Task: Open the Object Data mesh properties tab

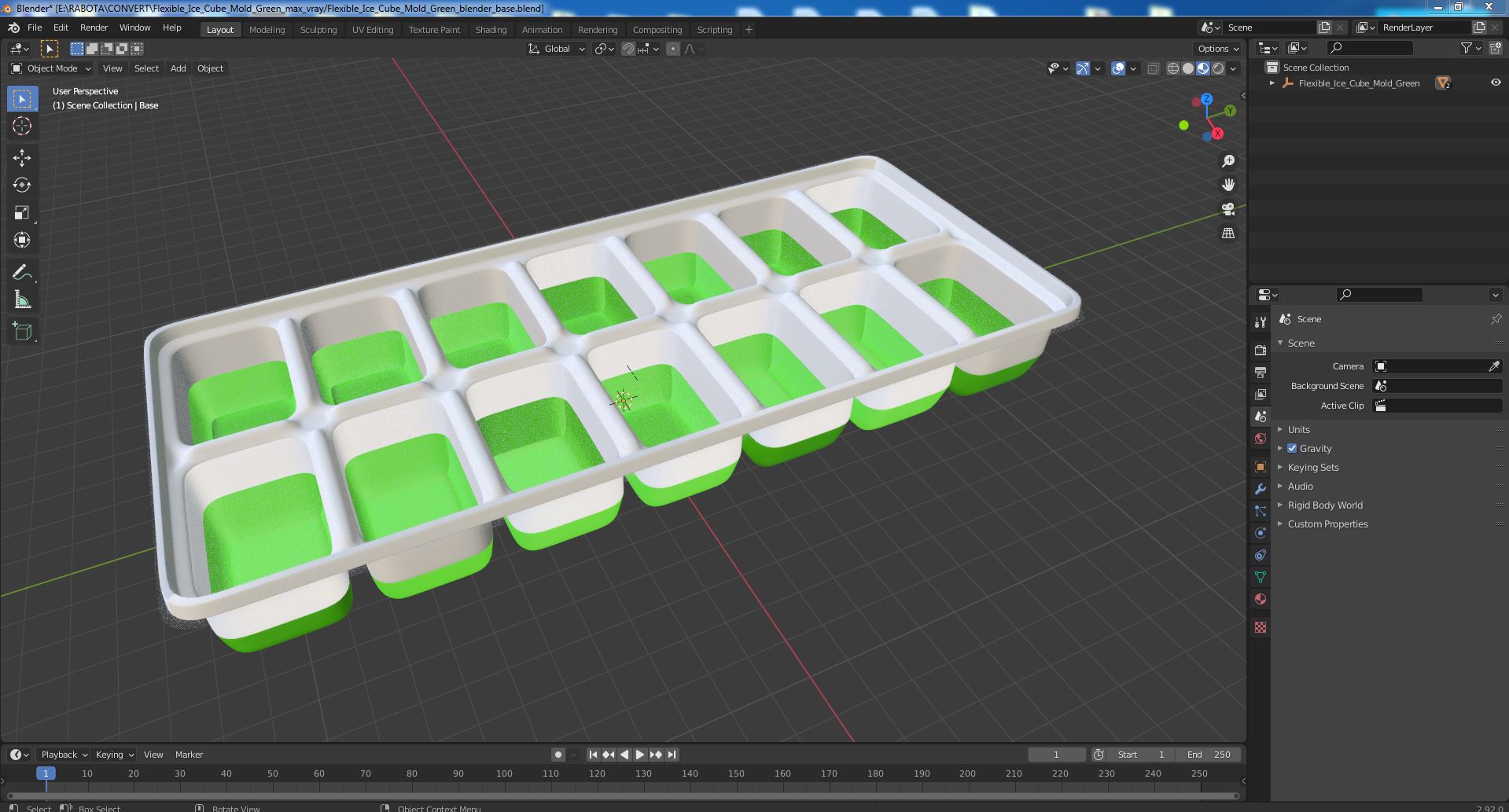Action: point(1261,577)
